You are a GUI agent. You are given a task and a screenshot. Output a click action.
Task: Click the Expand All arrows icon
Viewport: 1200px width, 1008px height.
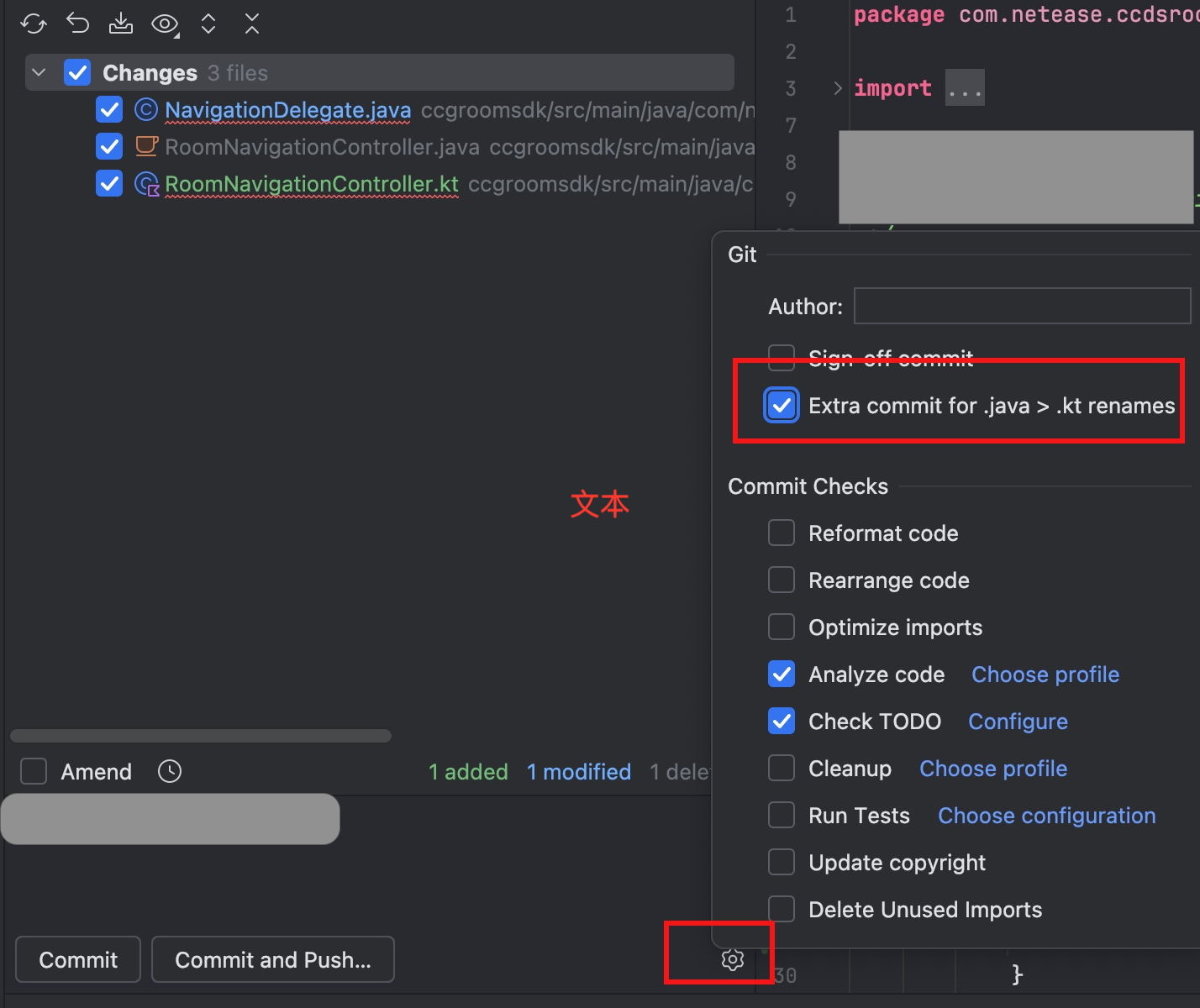tap(208, 24)
